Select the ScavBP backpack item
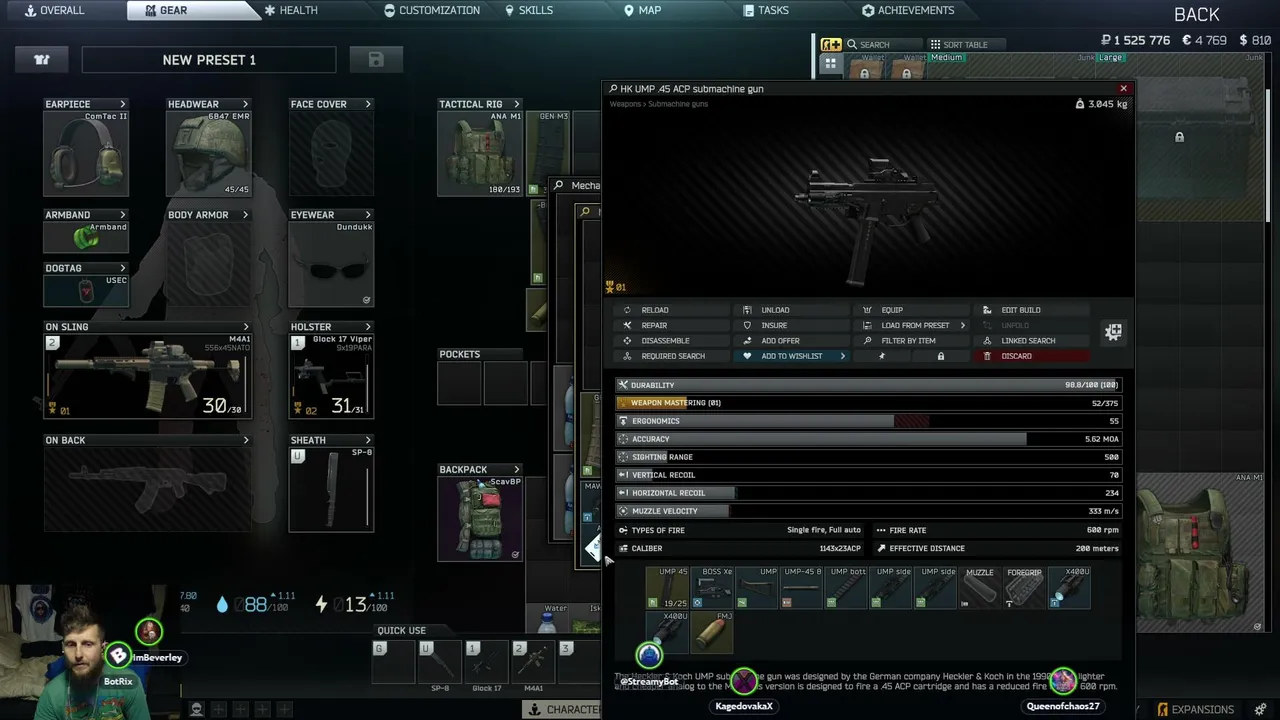This screenshot has width=1280, height=720. 480,518
